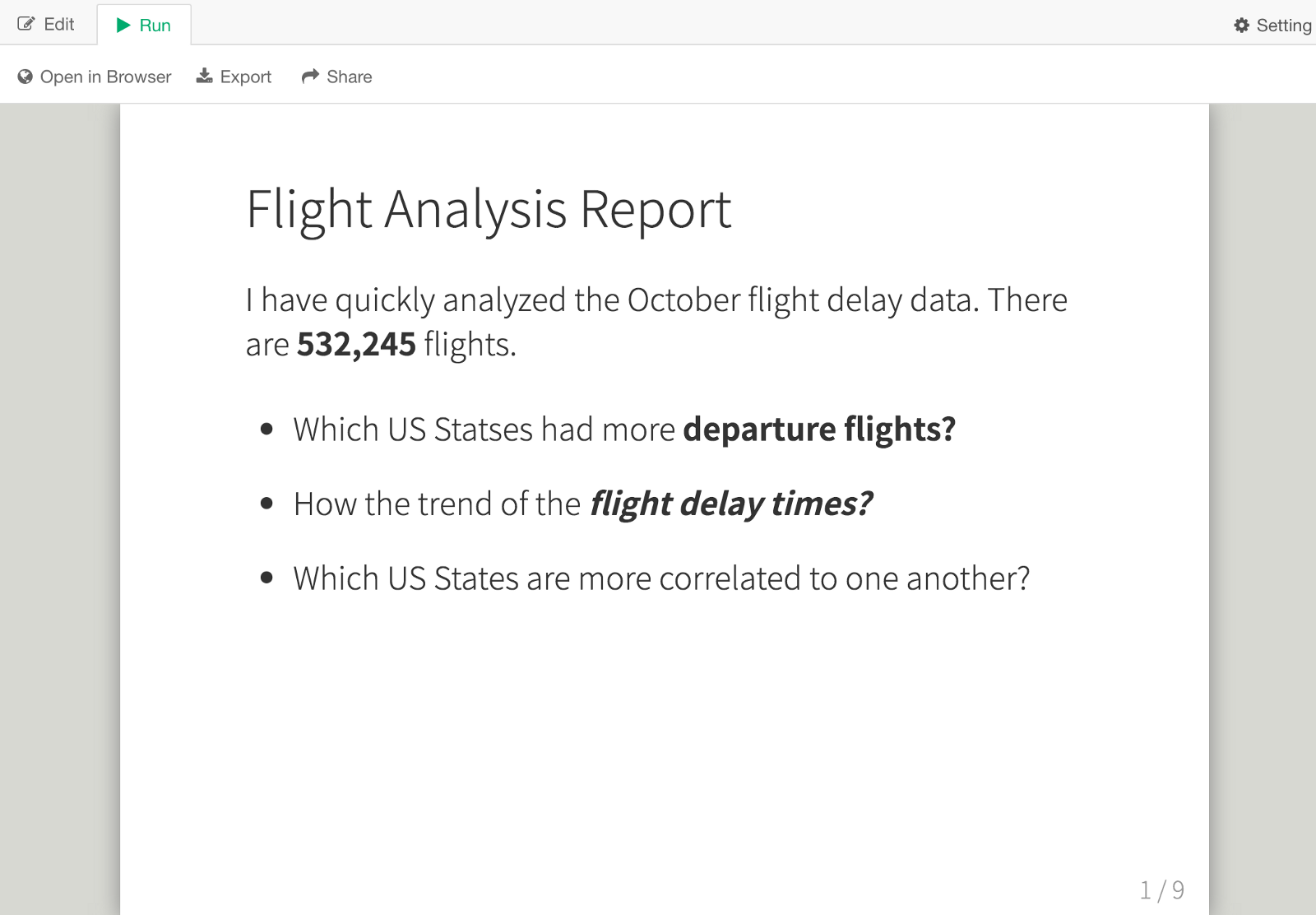This screenshot has width=1316, height=915.
Task: Click the bold "departure flights?" text
Action: (819, 430)
